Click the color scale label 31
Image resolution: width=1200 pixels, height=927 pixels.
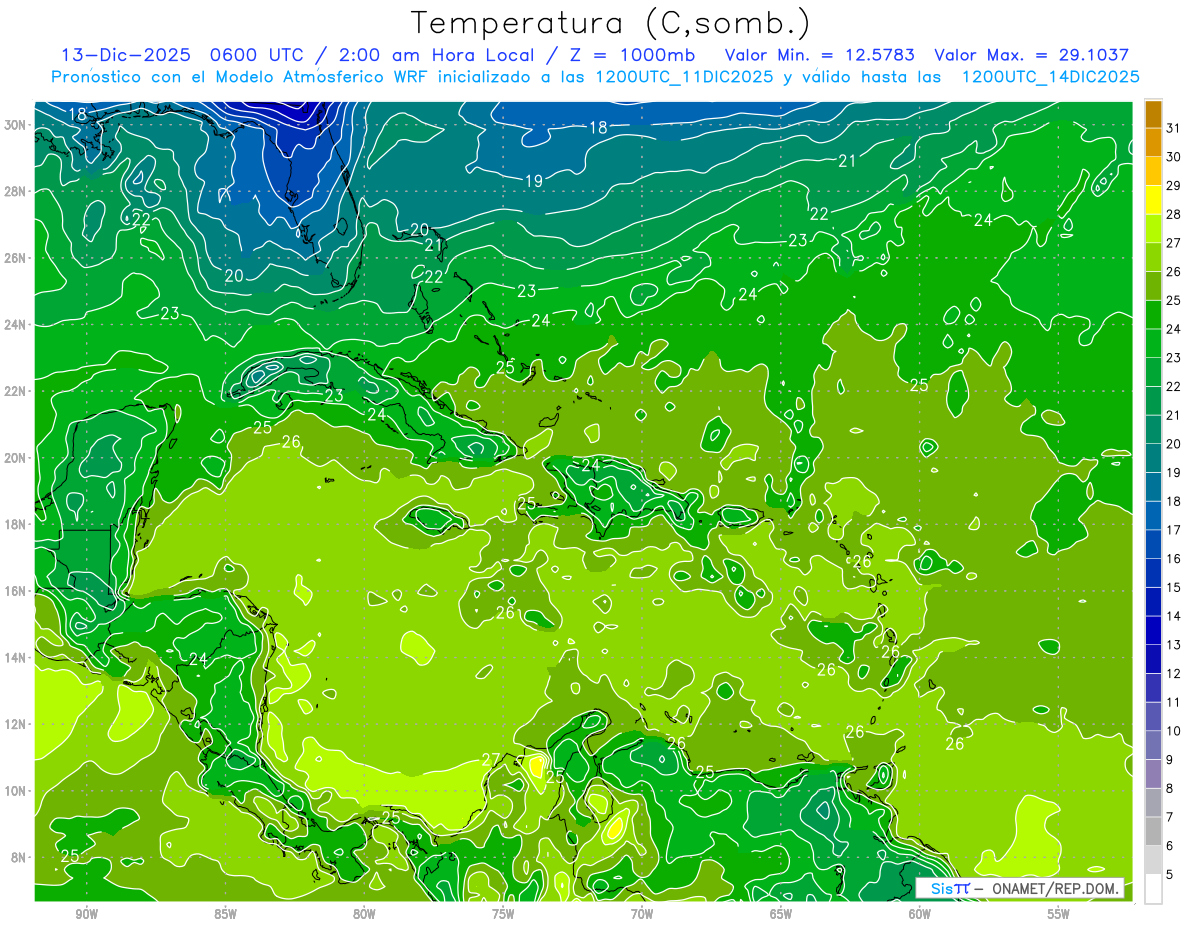point(1173,127)
